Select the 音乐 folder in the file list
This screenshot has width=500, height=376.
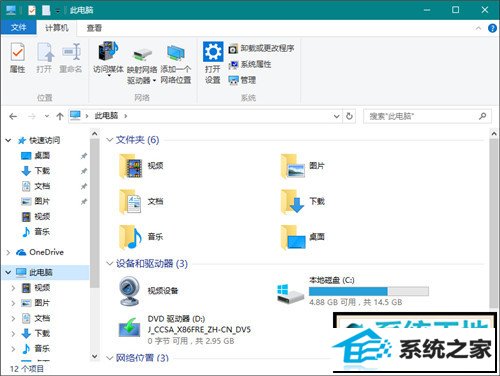141,237
